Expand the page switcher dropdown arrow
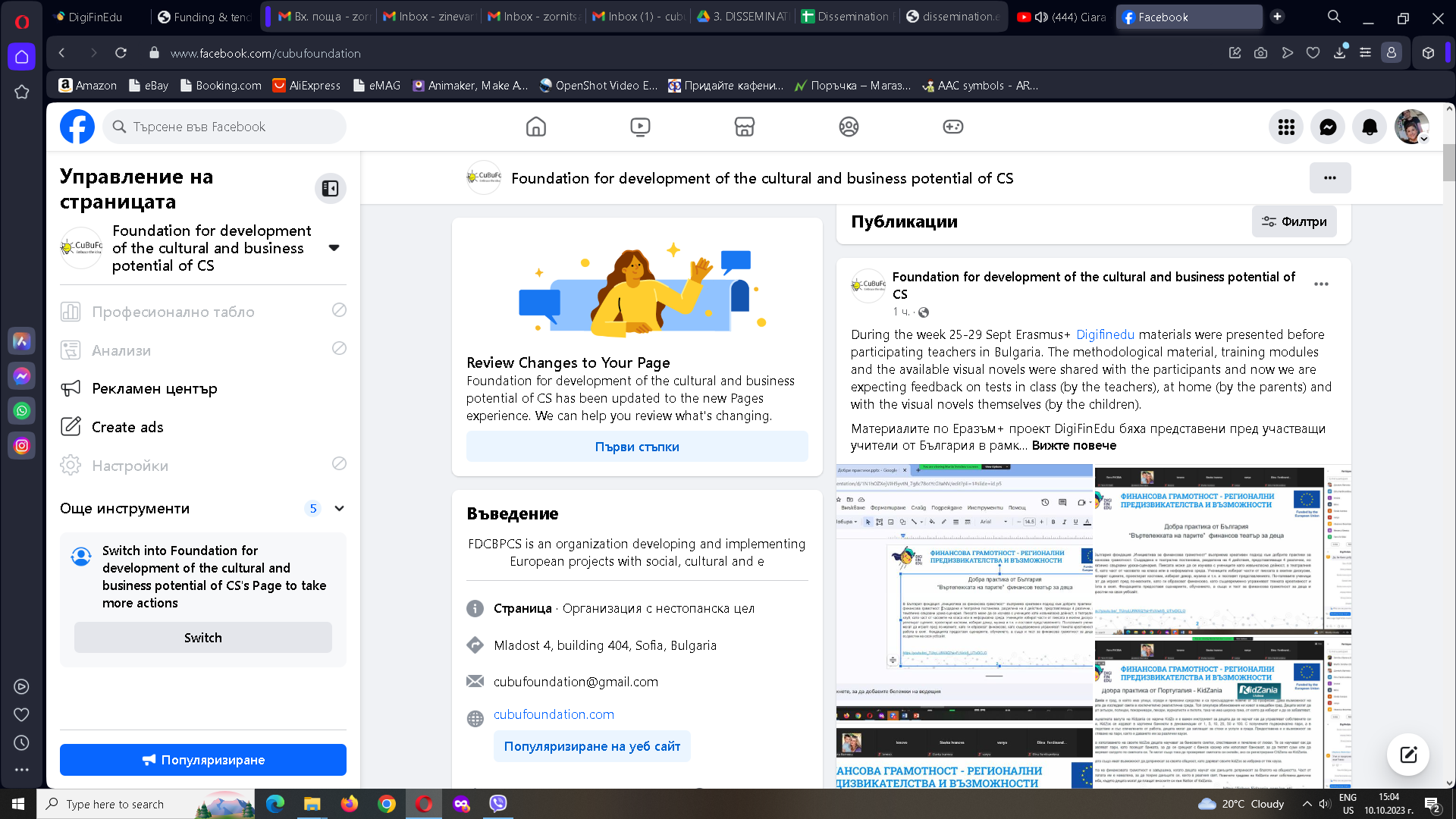1456x819 pixels. coord(334,248)
